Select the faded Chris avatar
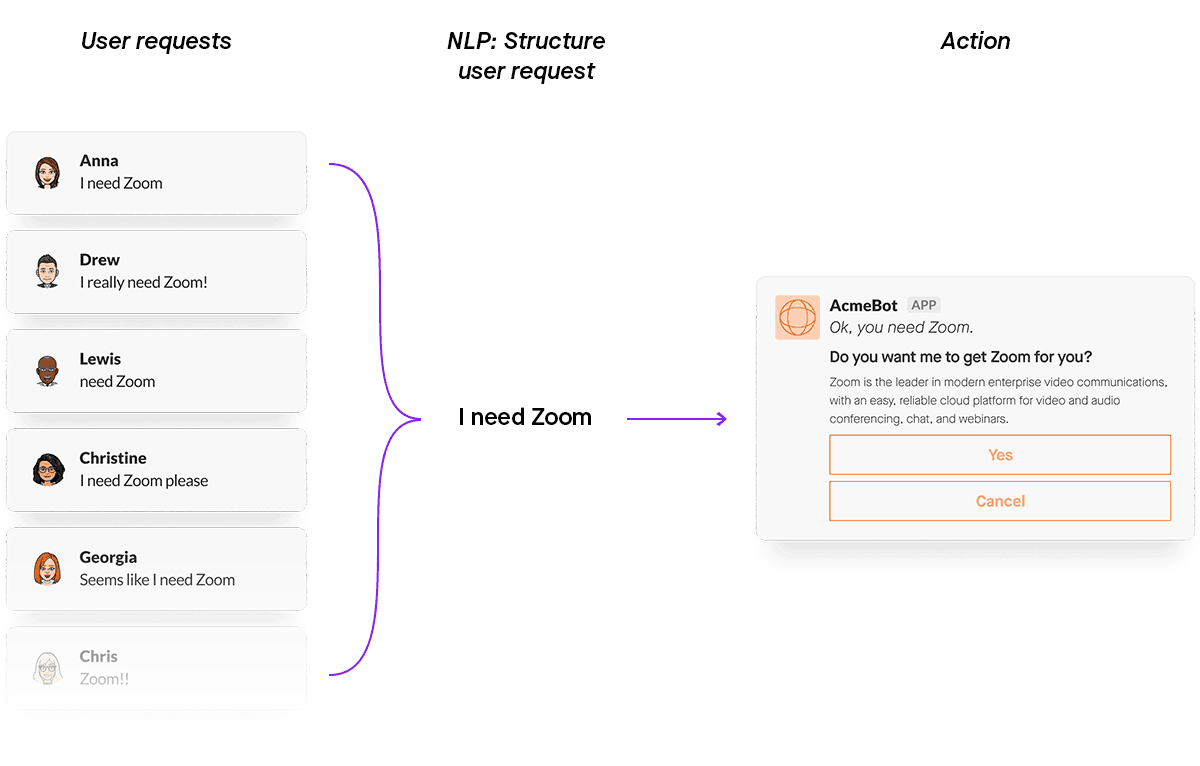The image size is (1200, 766). [x=47, y=666]
